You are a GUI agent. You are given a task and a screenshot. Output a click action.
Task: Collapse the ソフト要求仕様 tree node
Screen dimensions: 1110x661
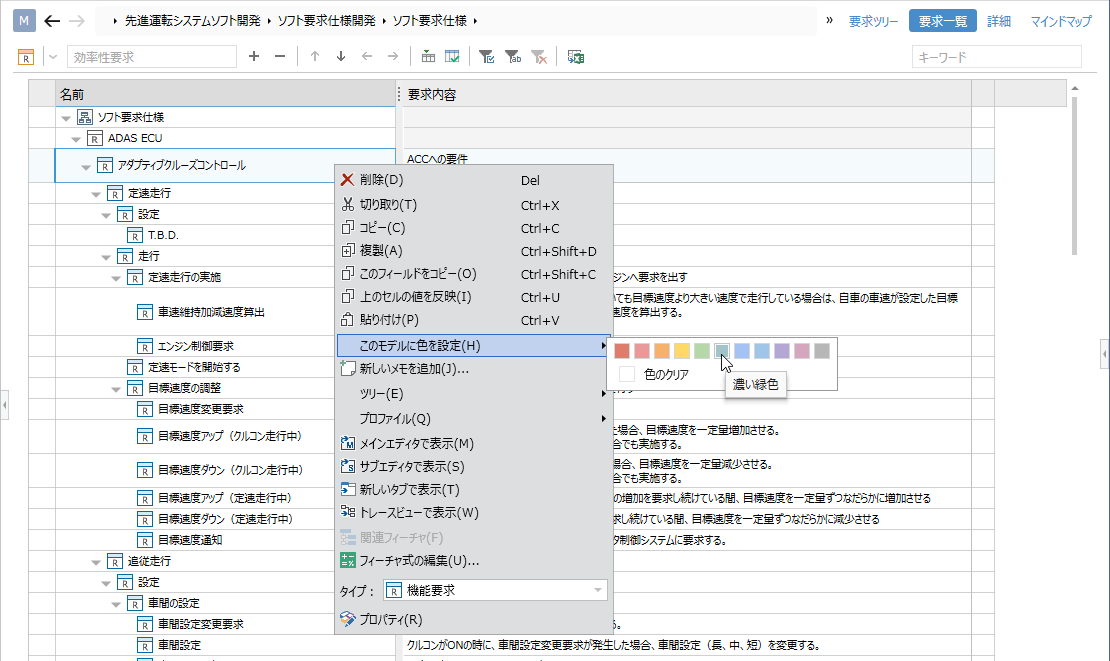[66, 118]
